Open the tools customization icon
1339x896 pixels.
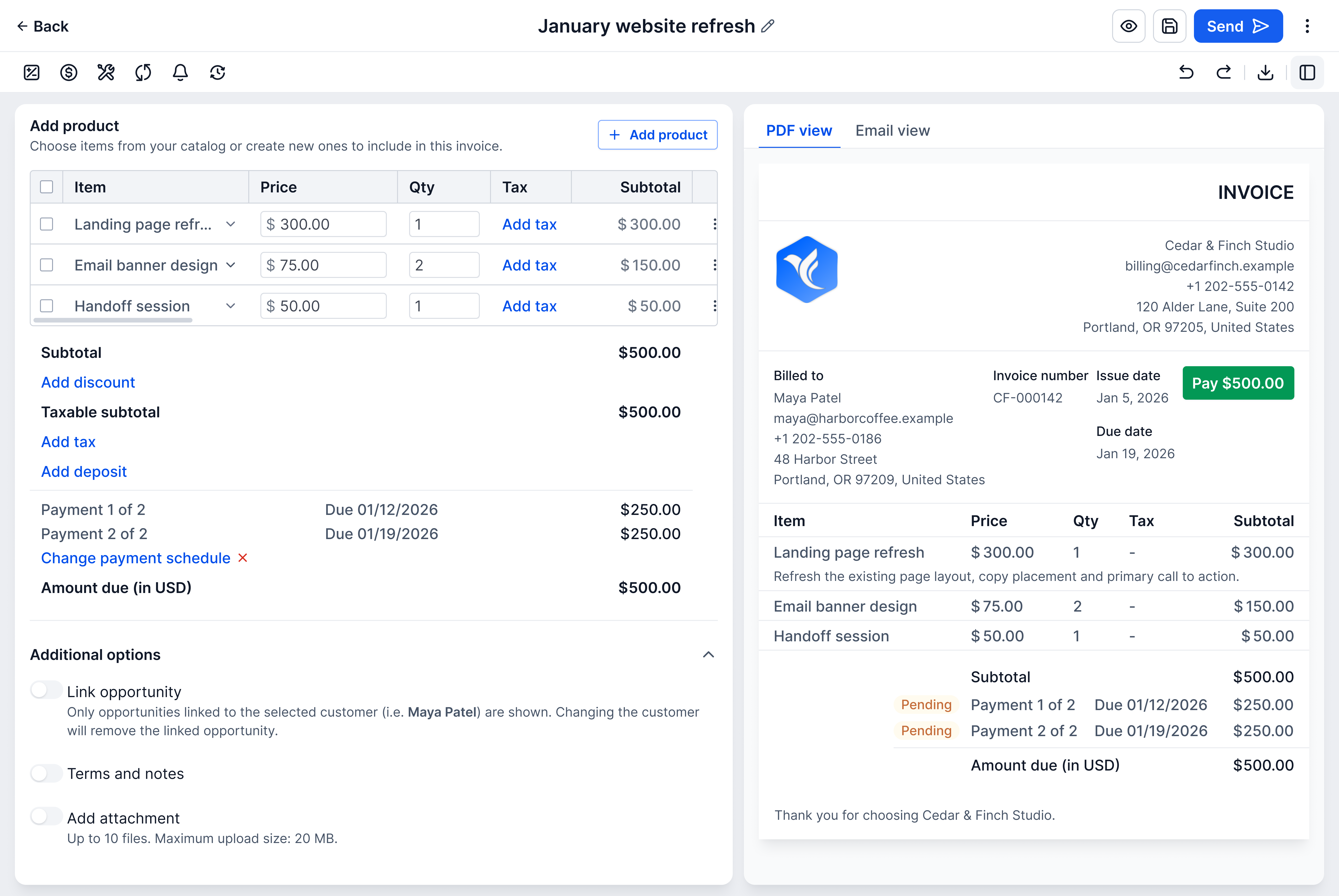pos(106,72)
